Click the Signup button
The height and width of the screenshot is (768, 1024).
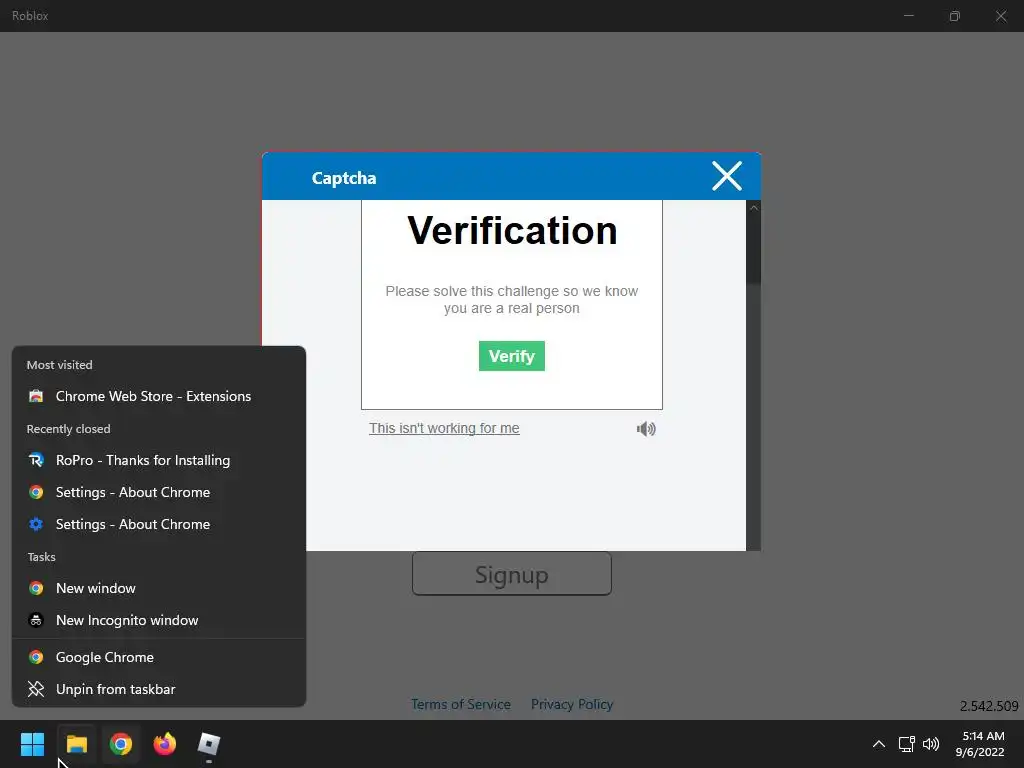click(511, 574)
